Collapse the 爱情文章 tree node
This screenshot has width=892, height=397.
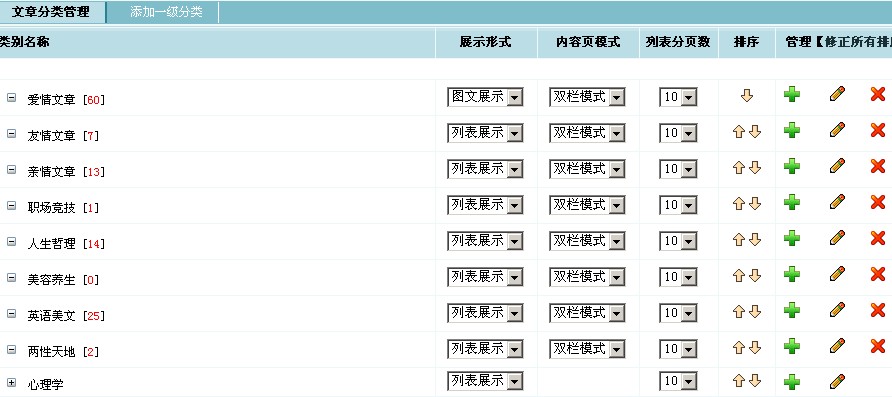[x=11, y=97]
